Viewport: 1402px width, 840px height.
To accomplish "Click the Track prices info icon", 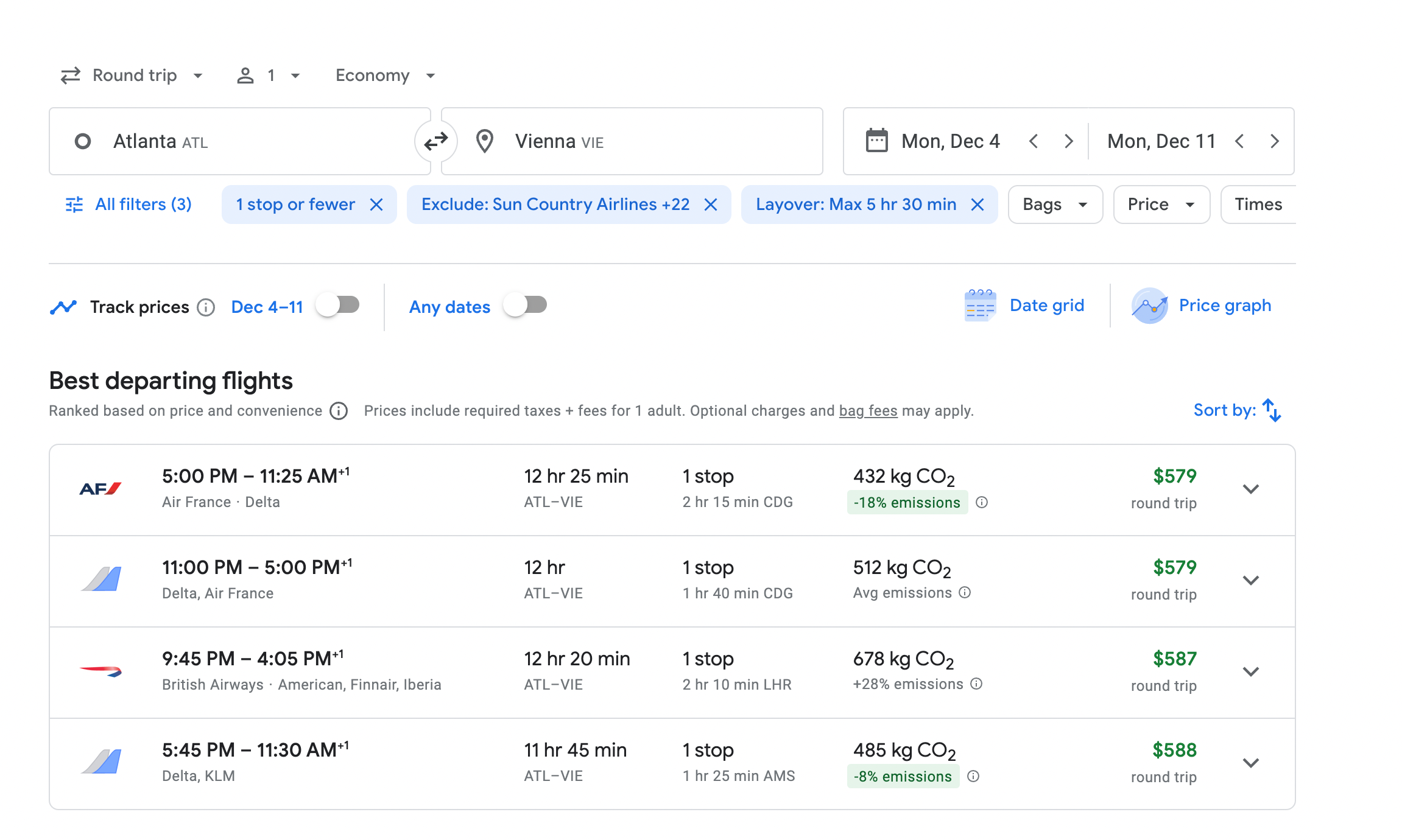I will [x=206, y=307].
